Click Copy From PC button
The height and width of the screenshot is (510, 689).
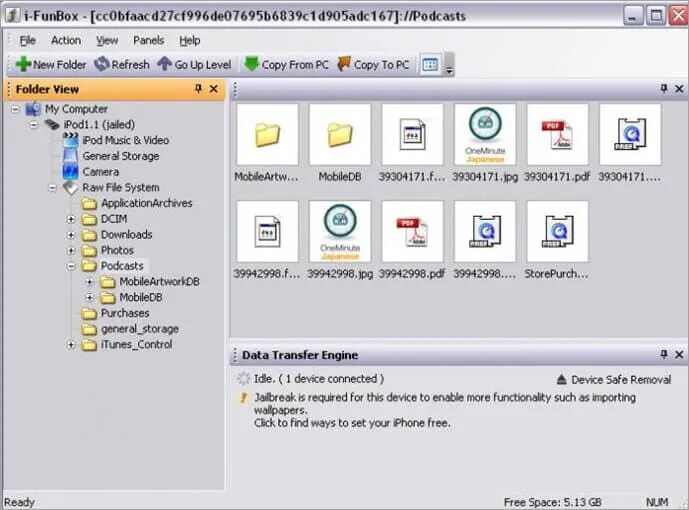pos(286,65)
